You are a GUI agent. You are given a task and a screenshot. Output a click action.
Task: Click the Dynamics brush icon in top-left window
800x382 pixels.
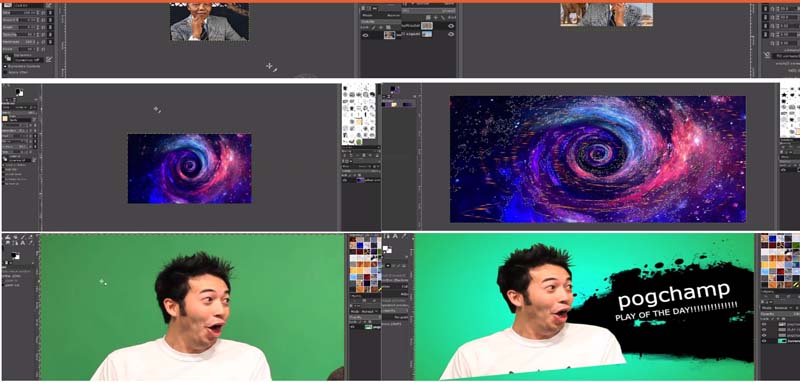[8, 58]
